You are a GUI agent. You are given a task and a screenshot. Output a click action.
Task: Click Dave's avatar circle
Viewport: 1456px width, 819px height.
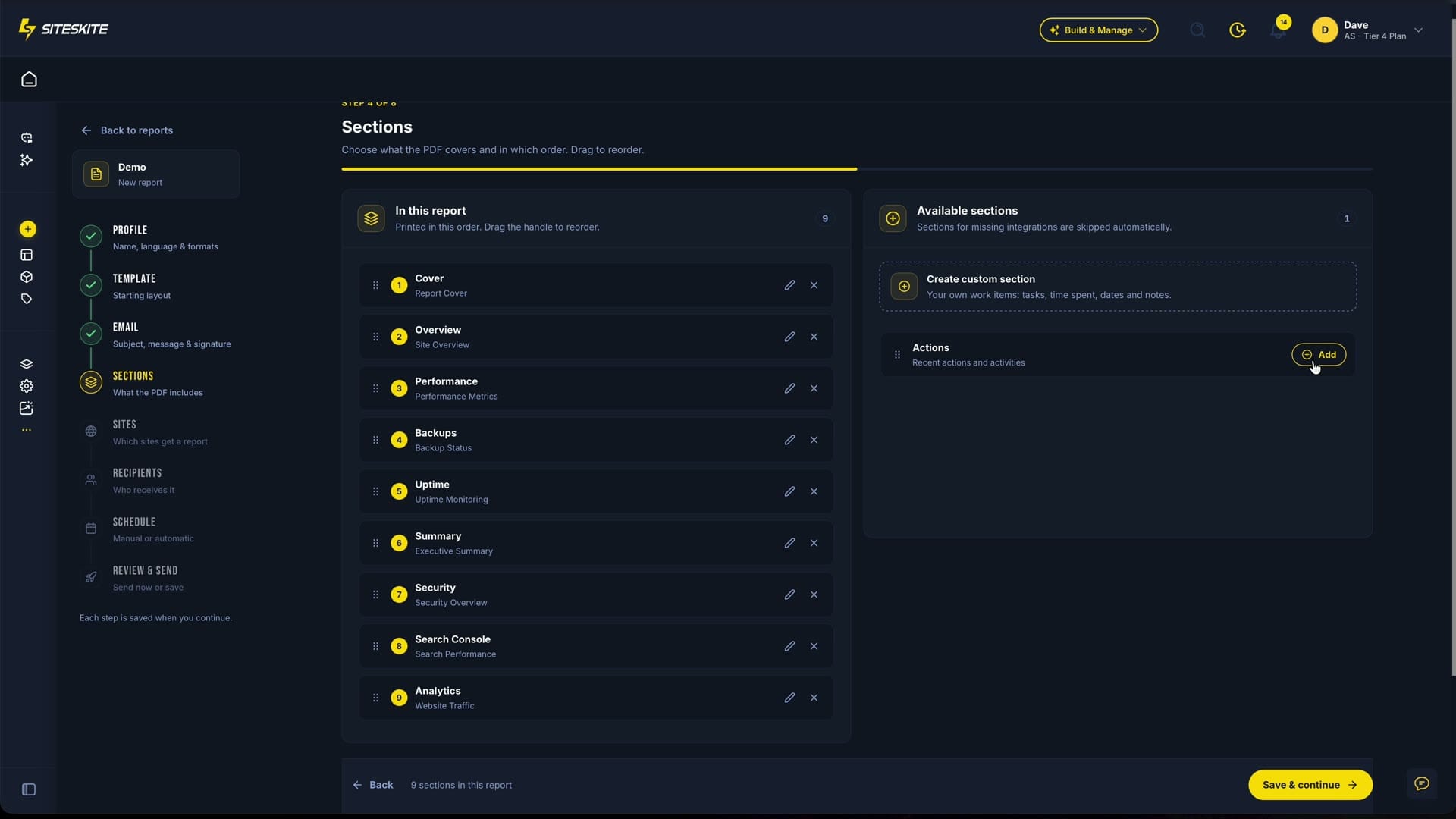pyautogui.click(x=1325, y=30)
